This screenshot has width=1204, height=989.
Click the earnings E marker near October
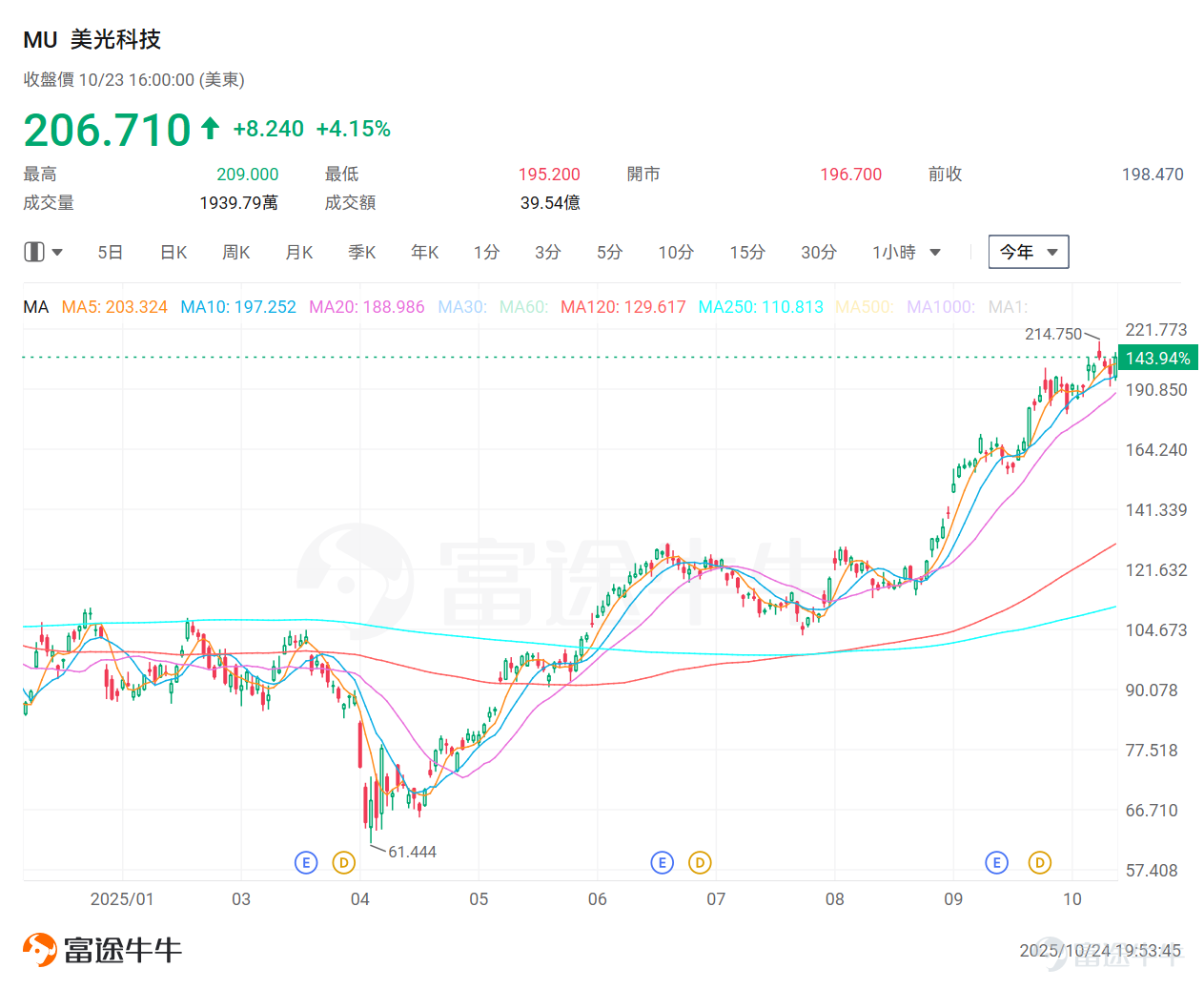pos(996,863)
